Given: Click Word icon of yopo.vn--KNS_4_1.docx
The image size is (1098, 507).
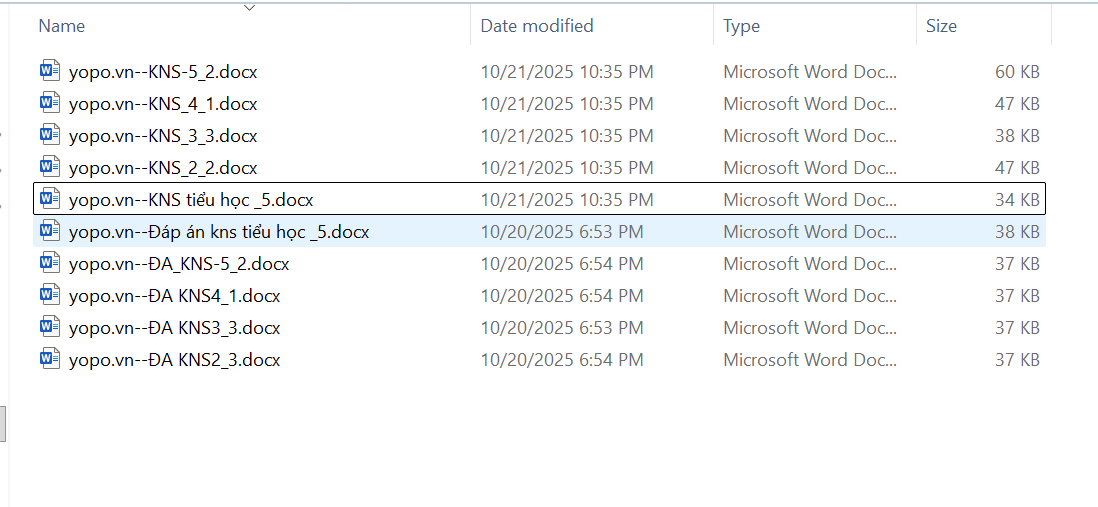Looking at the screenshot, I should tap(50, 103).
